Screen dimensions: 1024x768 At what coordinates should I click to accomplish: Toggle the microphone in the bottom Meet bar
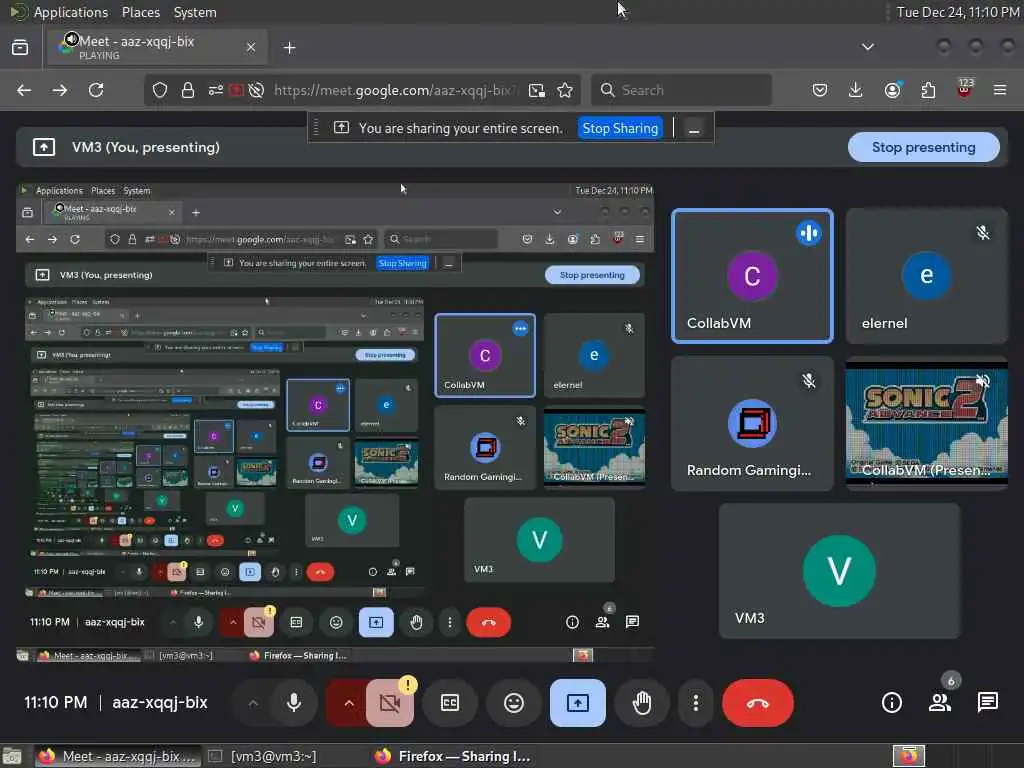[294, 703]
